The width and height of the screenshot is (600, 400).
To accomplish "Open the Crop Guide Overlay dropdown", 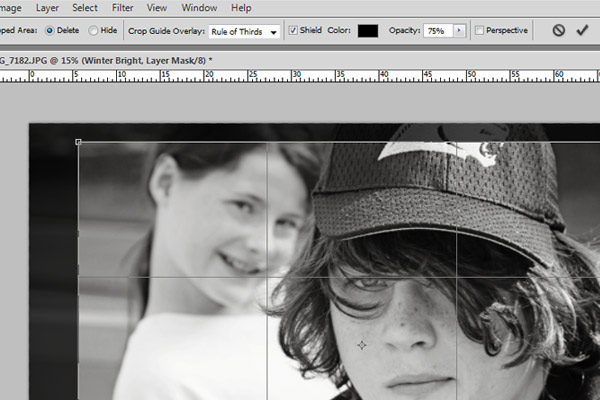I will point(244,32).
